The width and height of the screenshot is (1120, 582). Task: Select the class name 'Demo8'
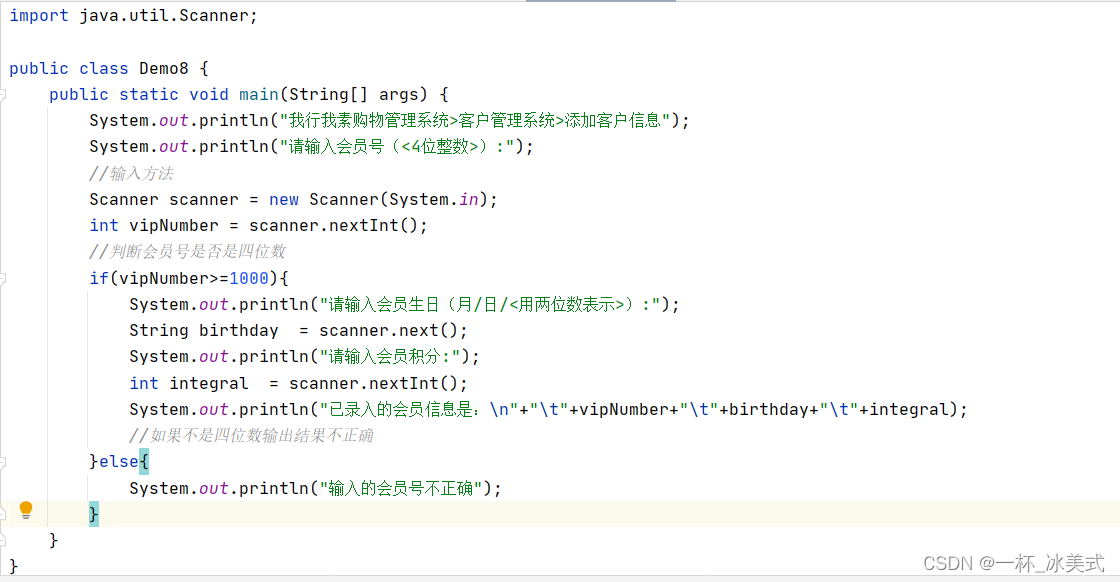coord(164,69)
